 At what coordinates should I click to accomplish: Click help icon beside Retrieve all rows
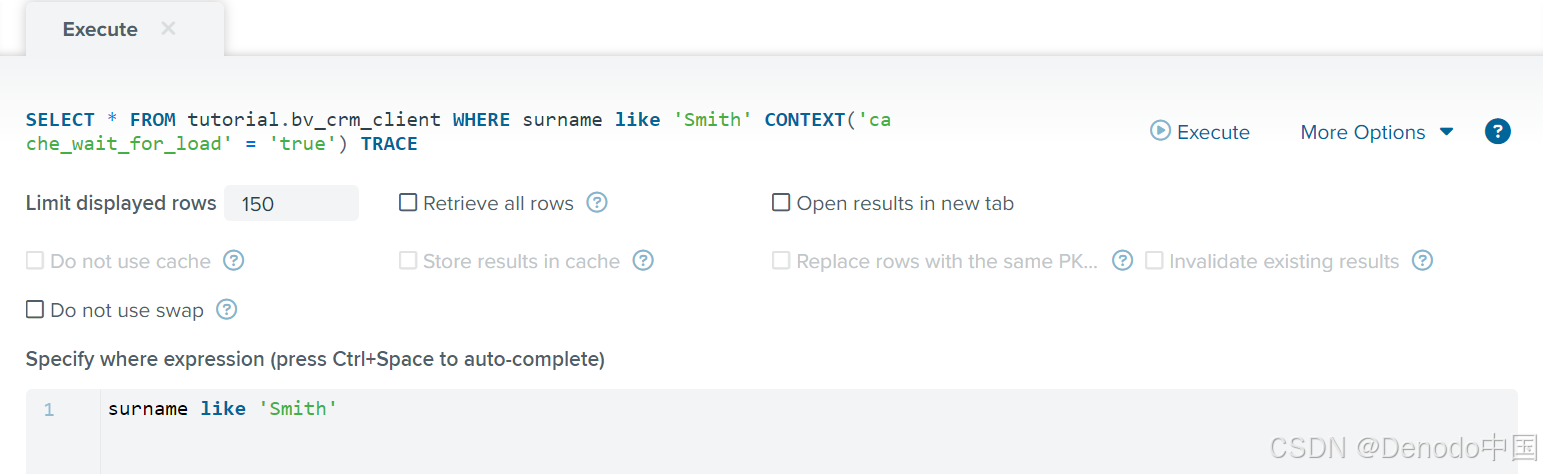(x=597, y=203)
